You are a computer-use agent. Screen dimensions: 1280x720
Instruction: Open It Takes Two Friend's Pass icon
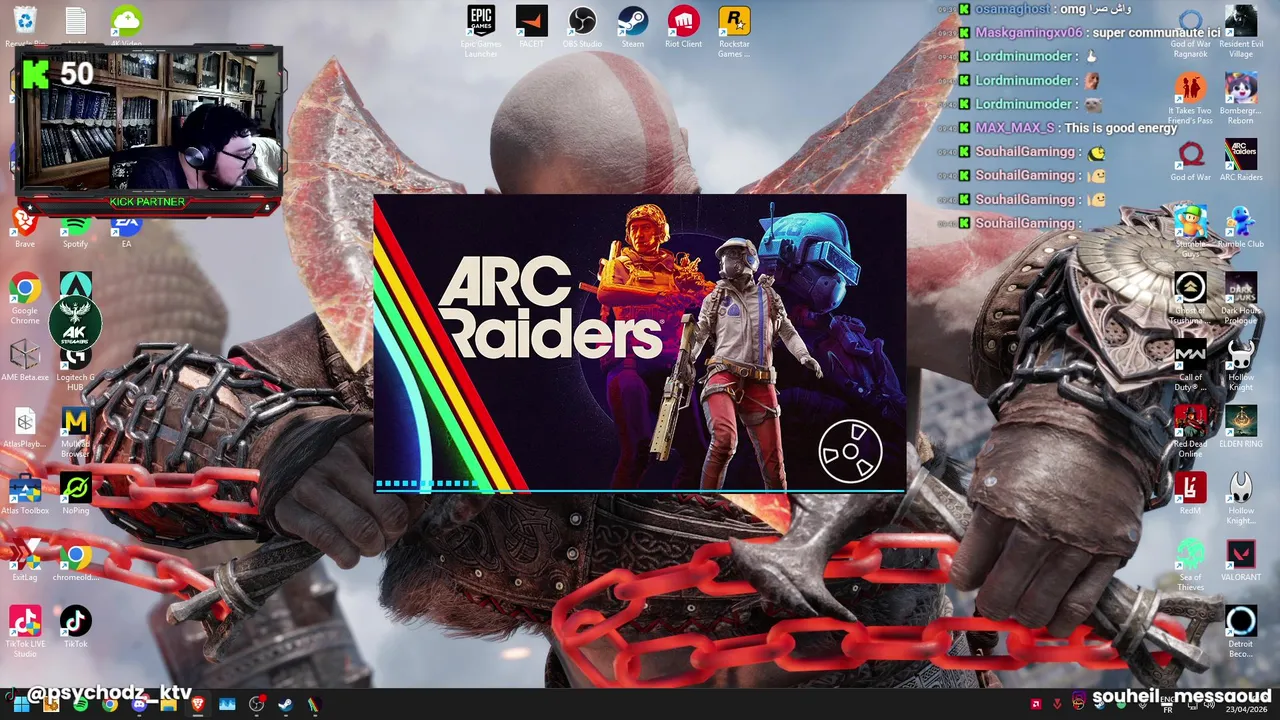(x=1190, y=98)
